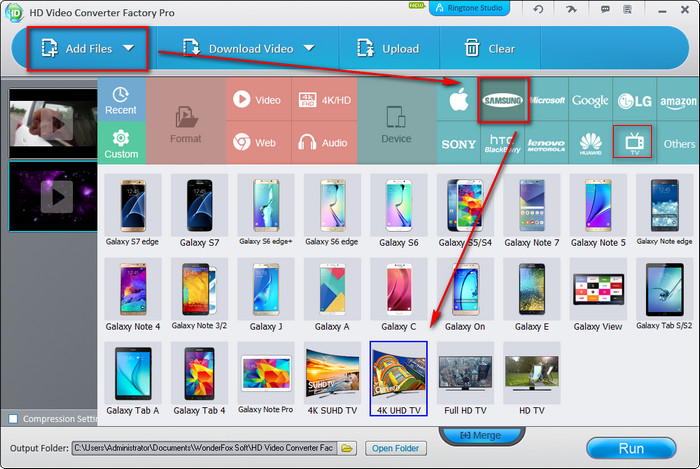Pick the Galaxy J preset

[266, 295]
